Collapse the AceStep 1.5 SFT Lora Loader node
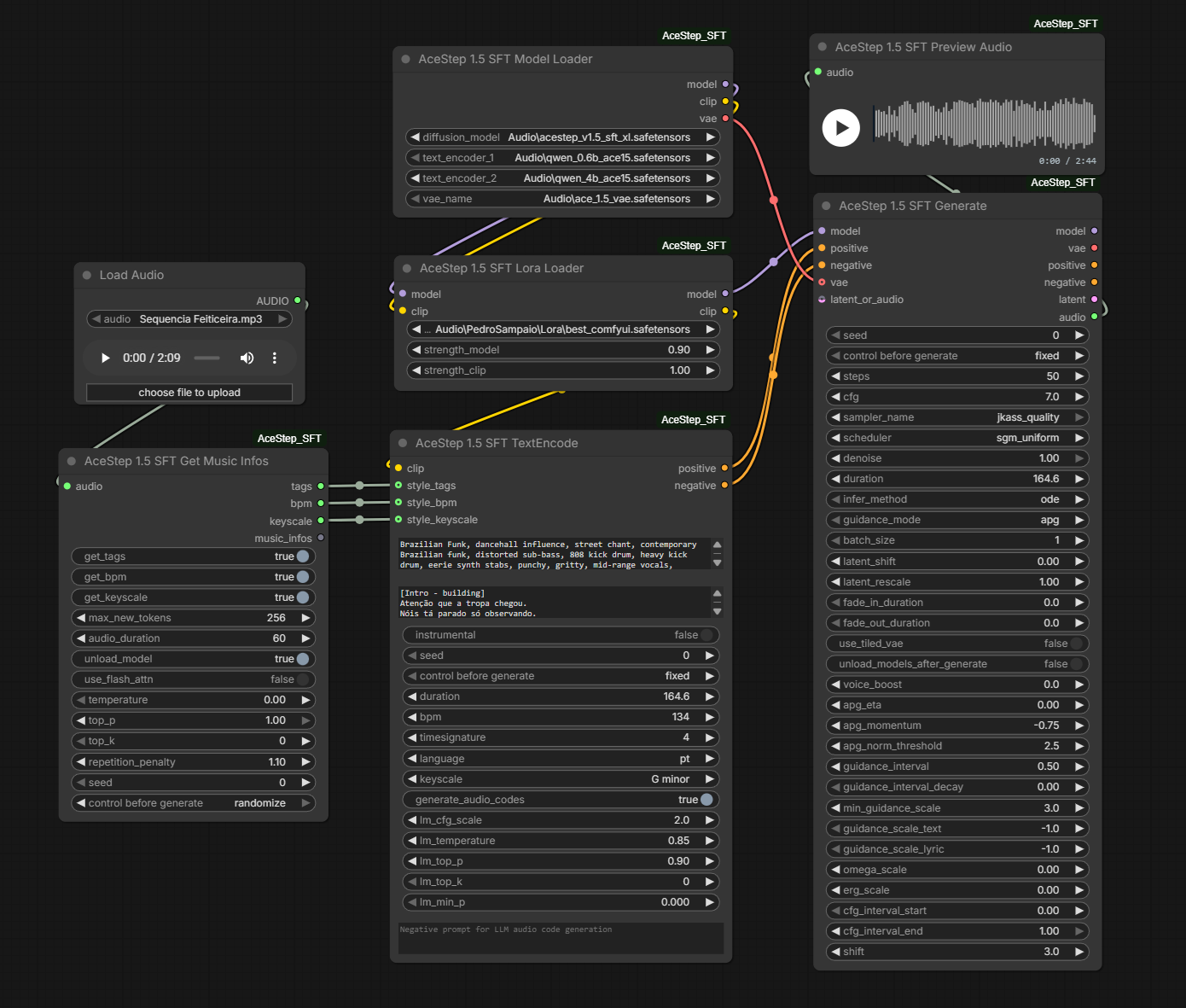This screenshot has width=1186, height=1008. [x=407, y=268]
